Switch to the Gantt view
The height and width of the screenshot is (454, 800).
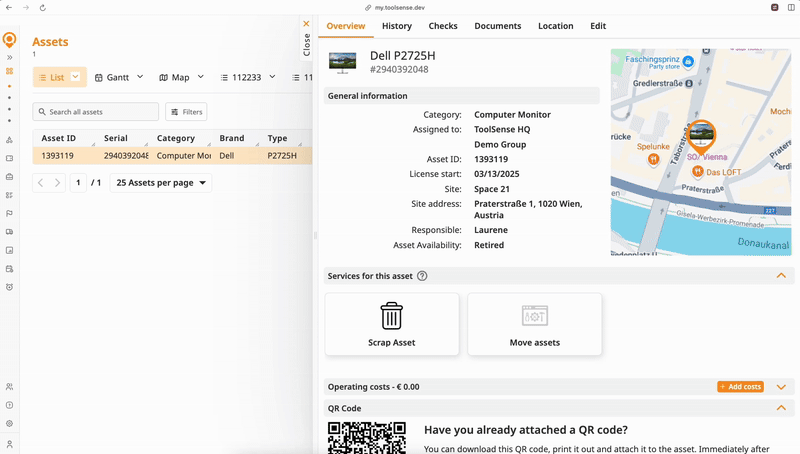[119, 77]
